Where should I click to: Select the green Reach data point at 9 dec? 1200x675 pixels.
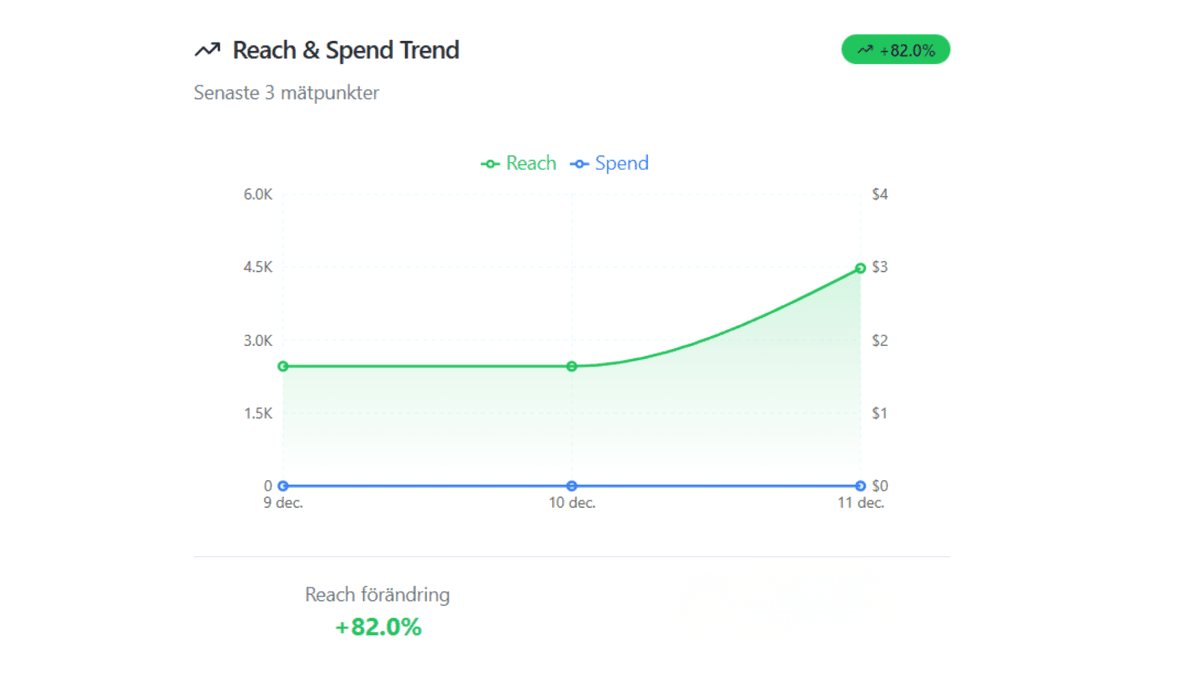click(x=283, y=366)
